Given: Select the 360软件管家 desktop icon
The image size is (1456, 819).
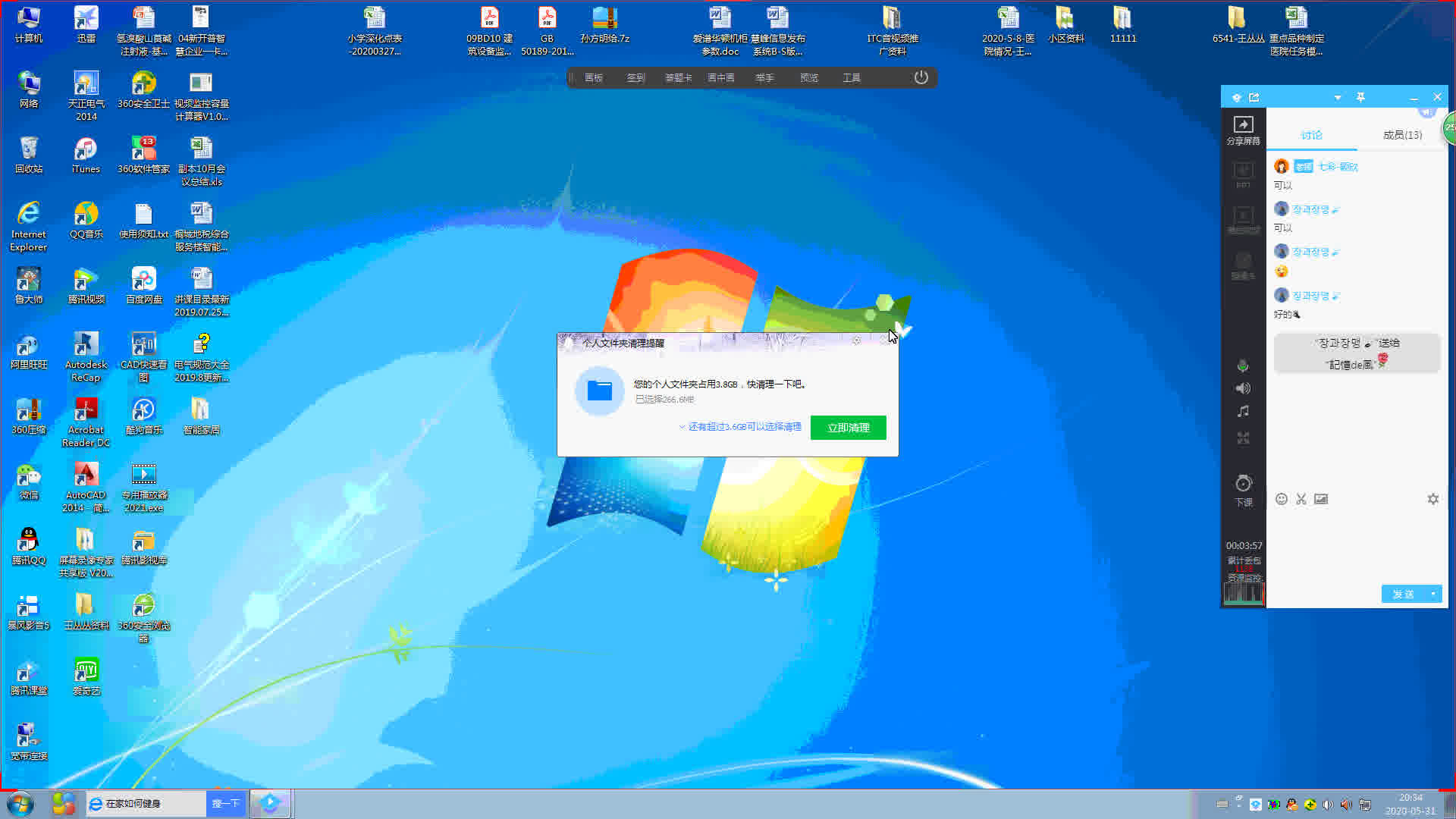Looking at the screenshot, I should pos(143,155).
